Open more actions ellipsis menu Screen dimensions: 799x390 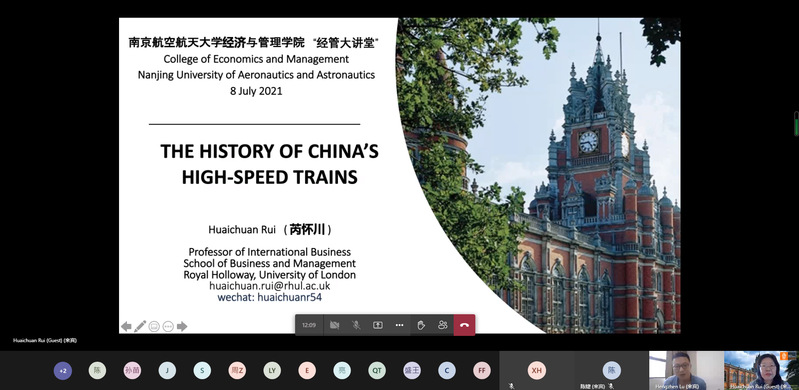point(400,325)
